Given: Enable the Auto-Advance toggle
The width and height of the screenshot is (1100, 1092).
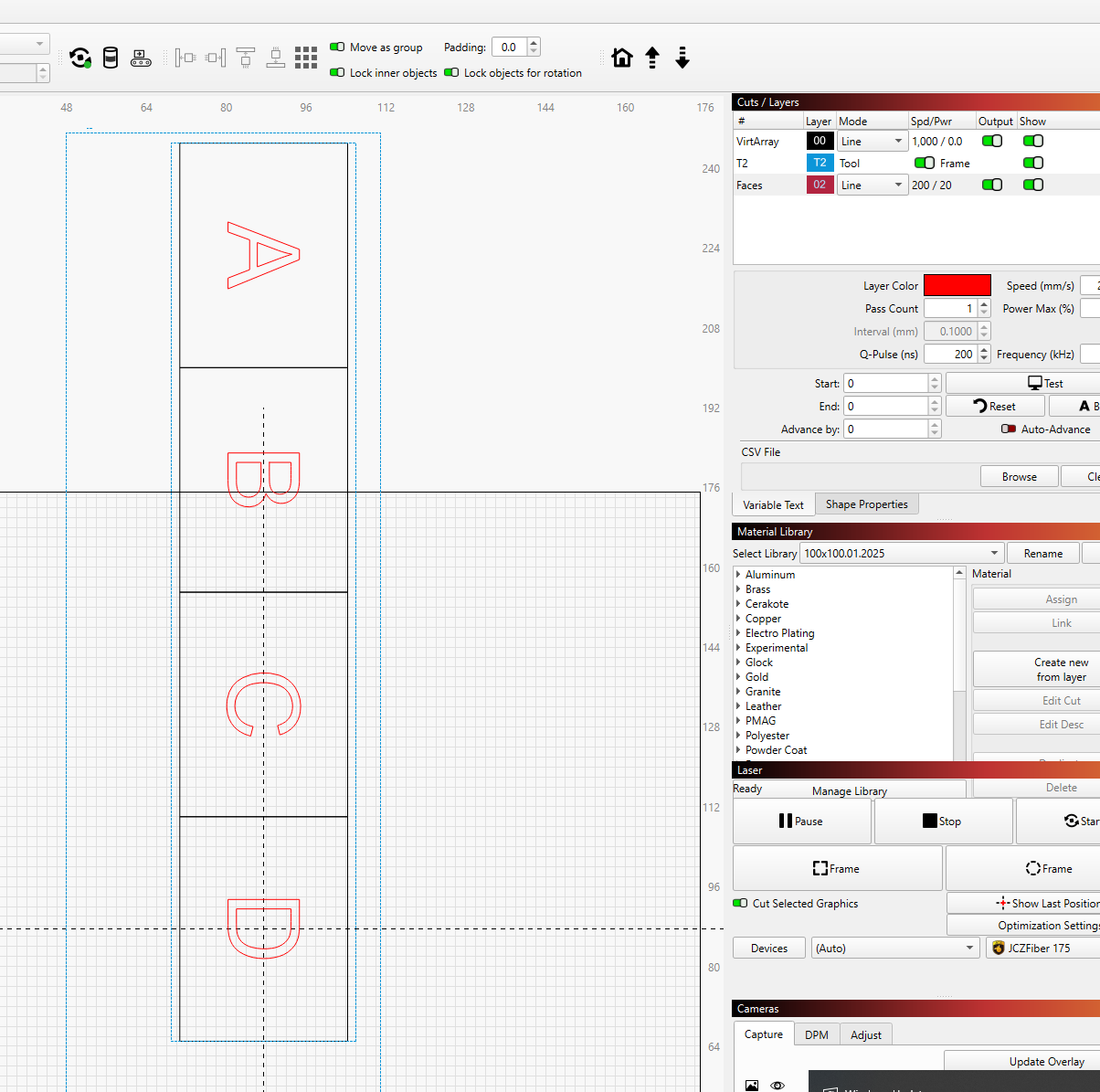Looking at the screenshot, I should pos(1009,429).
